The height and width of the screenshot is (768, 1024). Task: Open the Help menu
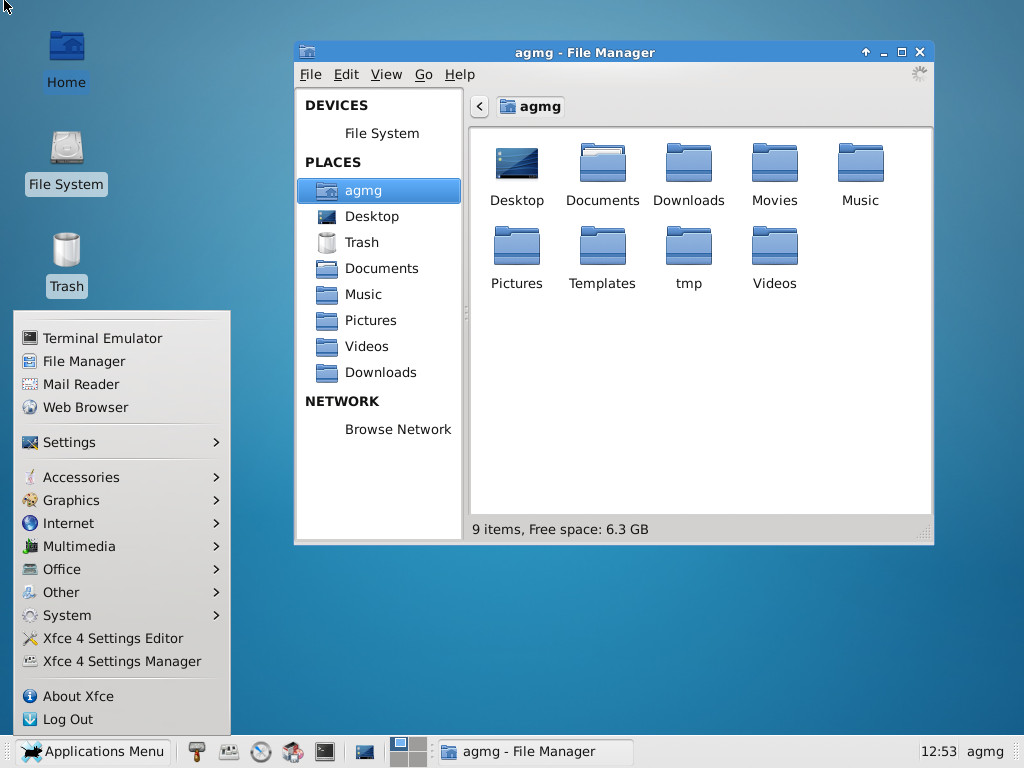pyautogui.click(x=460, y=74)
